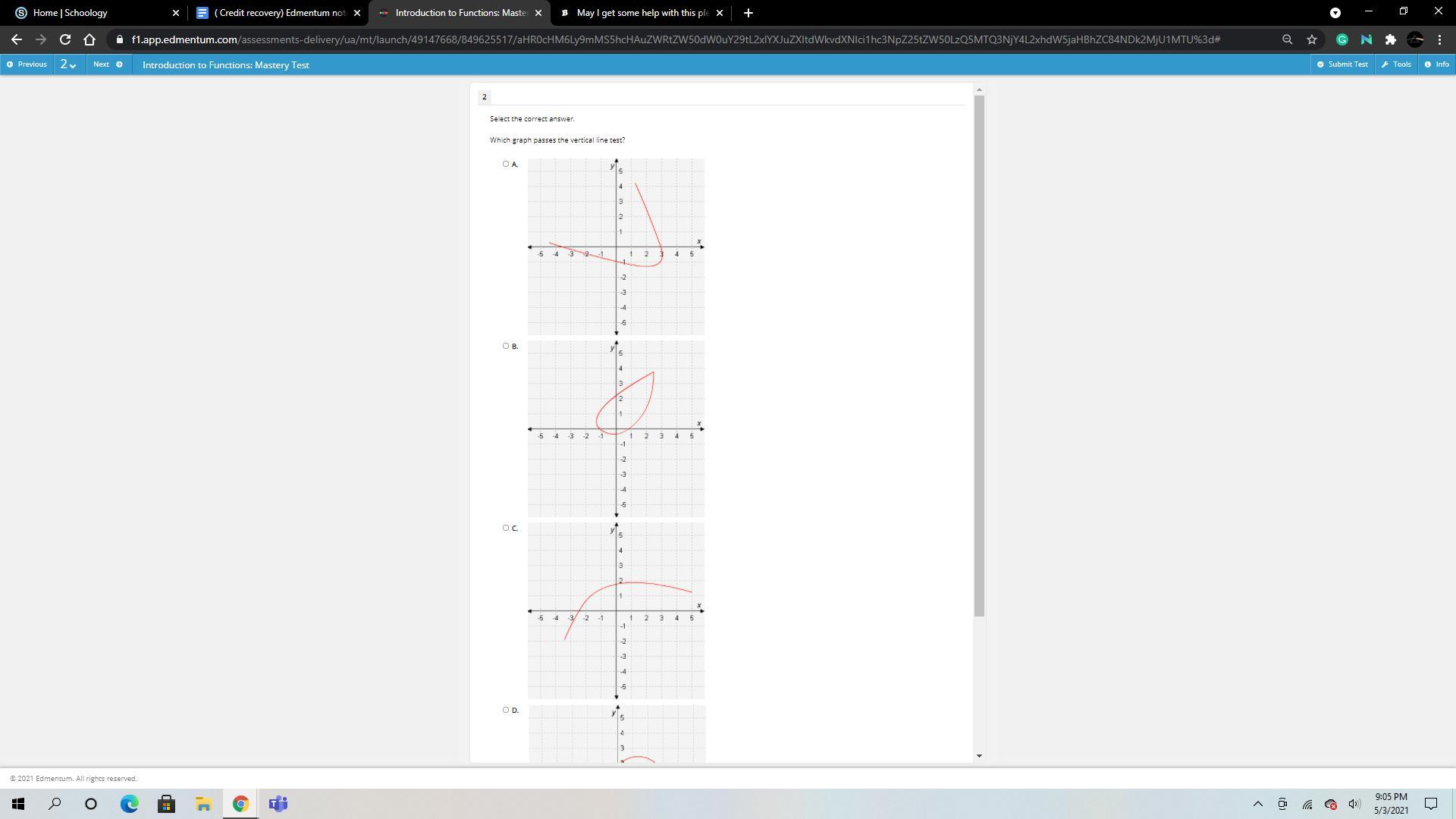Open question number 2 dropdown
Screen dimensions: 1456x819
tap(68, 64)
